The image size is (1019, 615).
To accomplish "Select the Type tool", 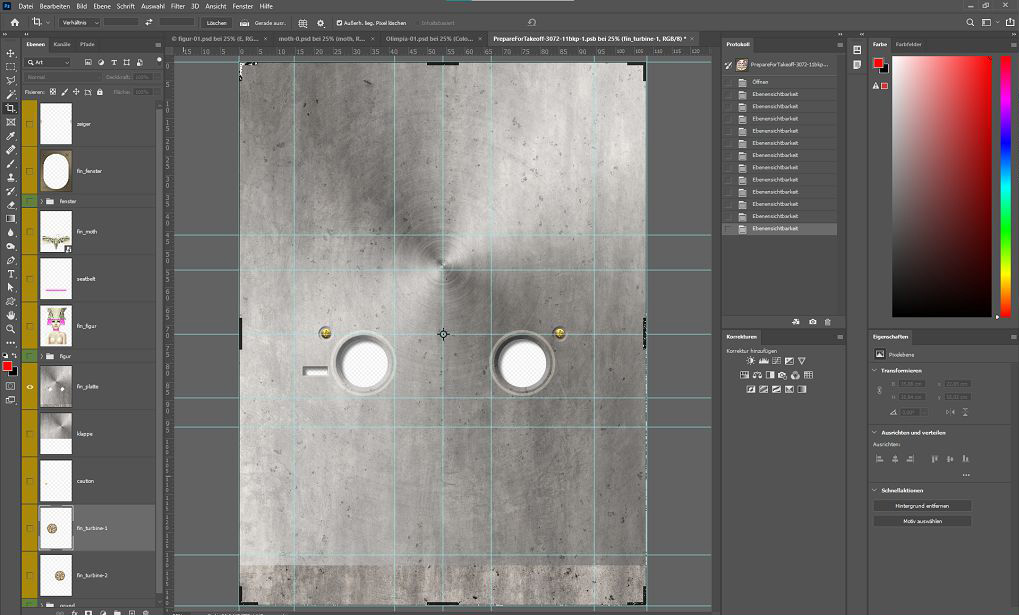I will click(10, 274).
